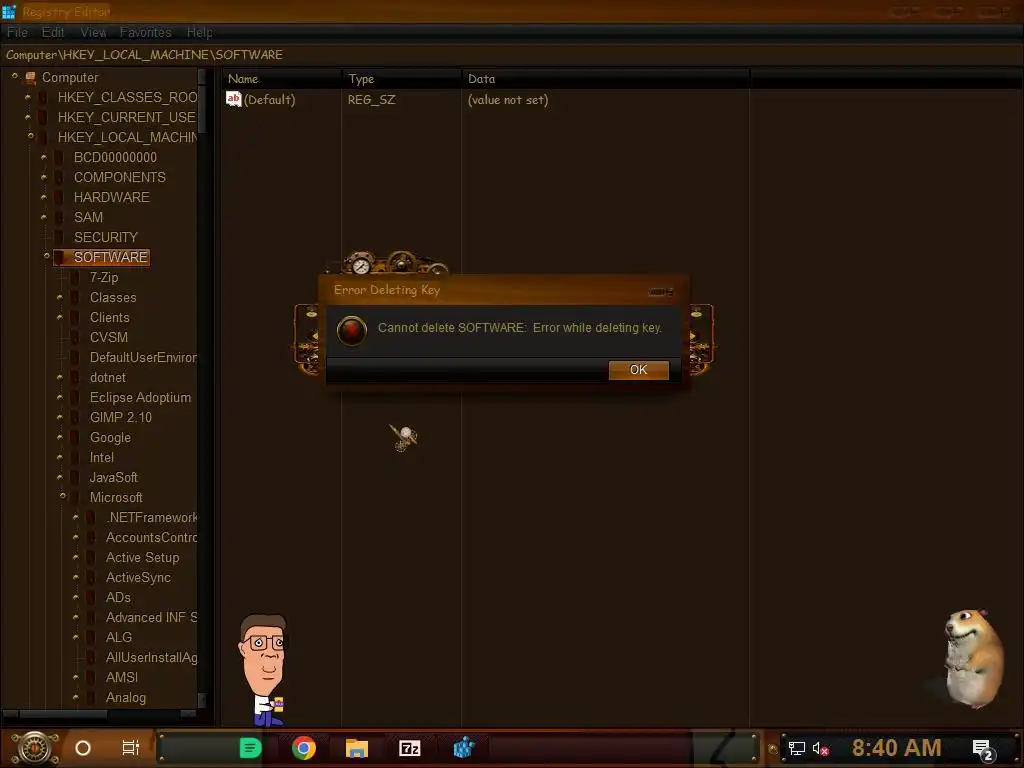Click the HKEY_LOCAL_MACHINE folder icon

(x=44, y=137)
